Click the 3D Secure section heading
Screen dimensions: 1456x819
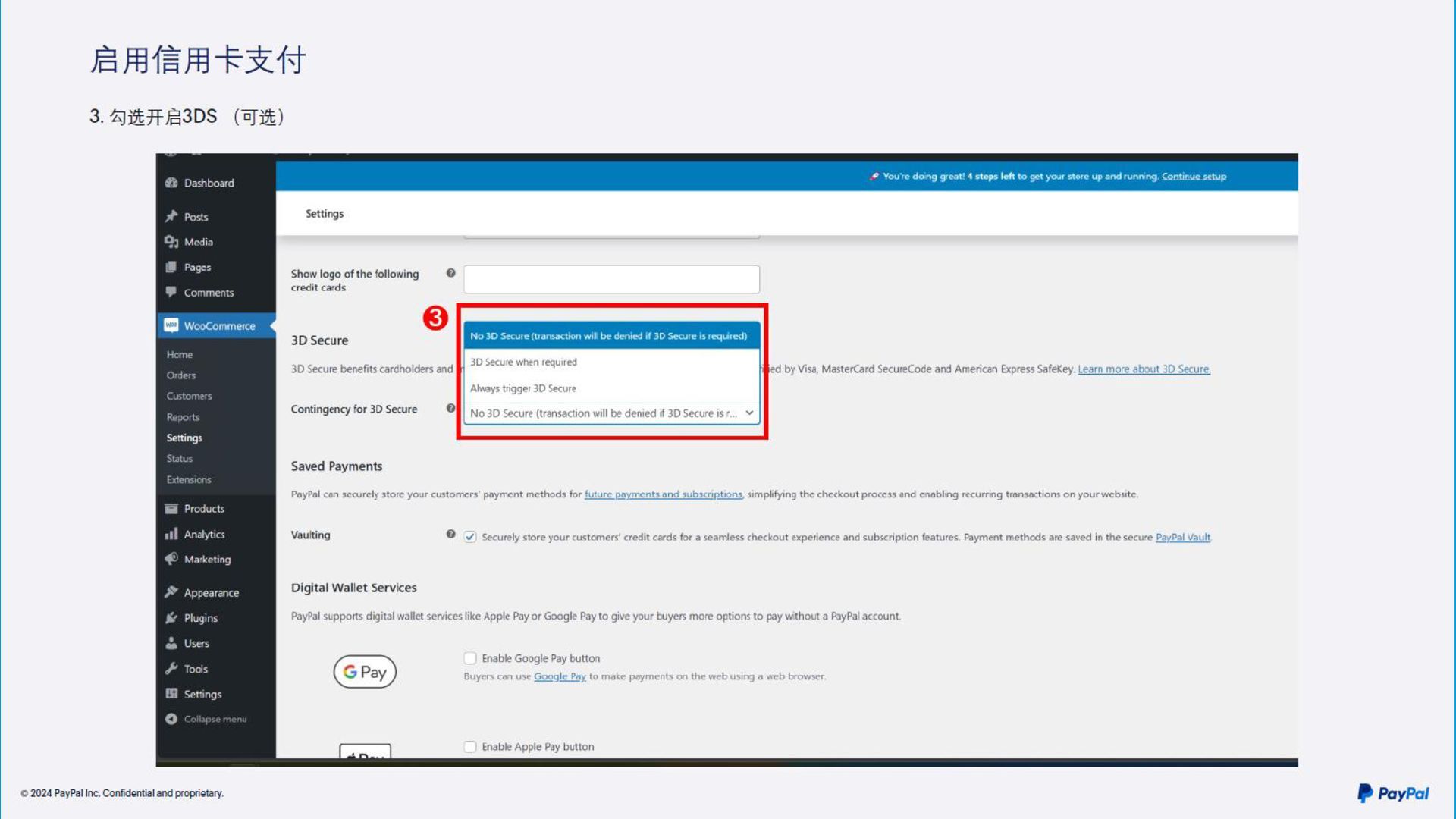[319, 340]
